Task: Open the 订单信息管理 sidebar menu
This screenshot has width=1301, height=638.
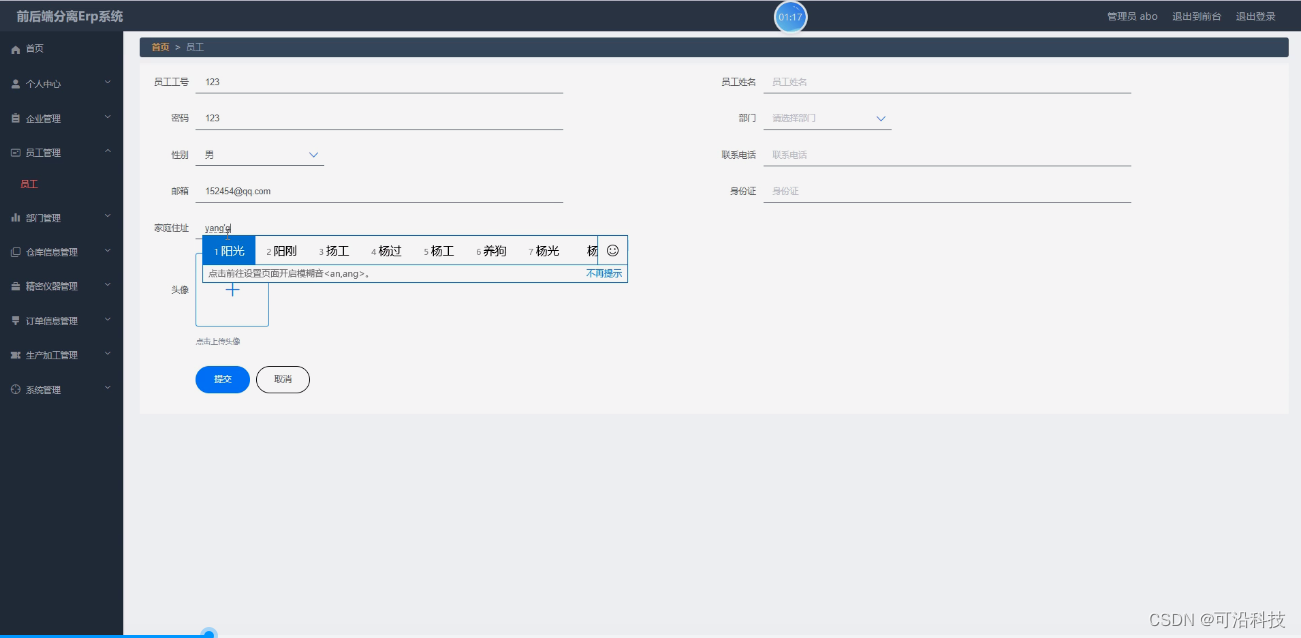Action: [61, 321]
